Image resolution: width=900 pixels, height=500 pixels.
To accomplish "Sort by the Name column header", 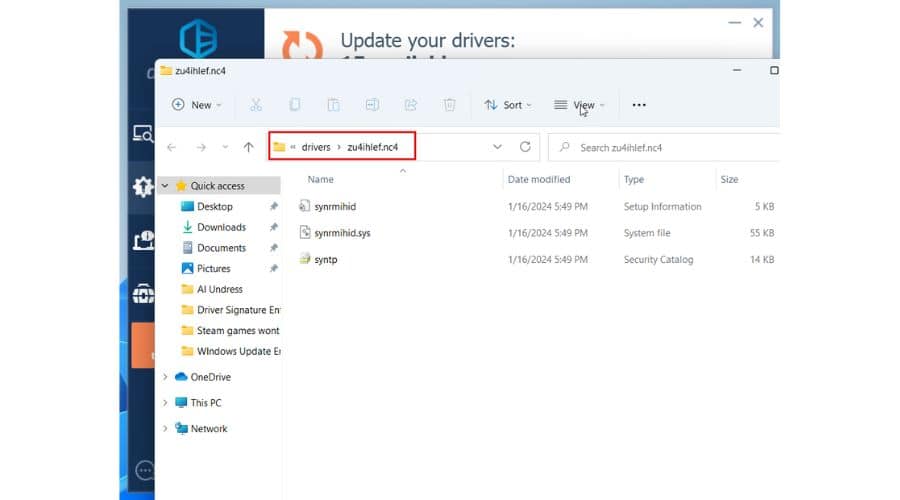I will (320, 179).
